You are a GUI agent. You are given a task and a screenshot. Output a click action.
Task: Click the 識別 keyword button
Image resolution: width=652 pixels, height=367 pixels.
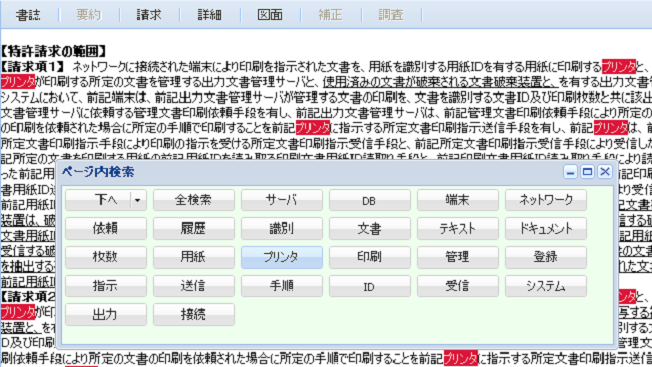pyautogui.click(x=282, y=229)
